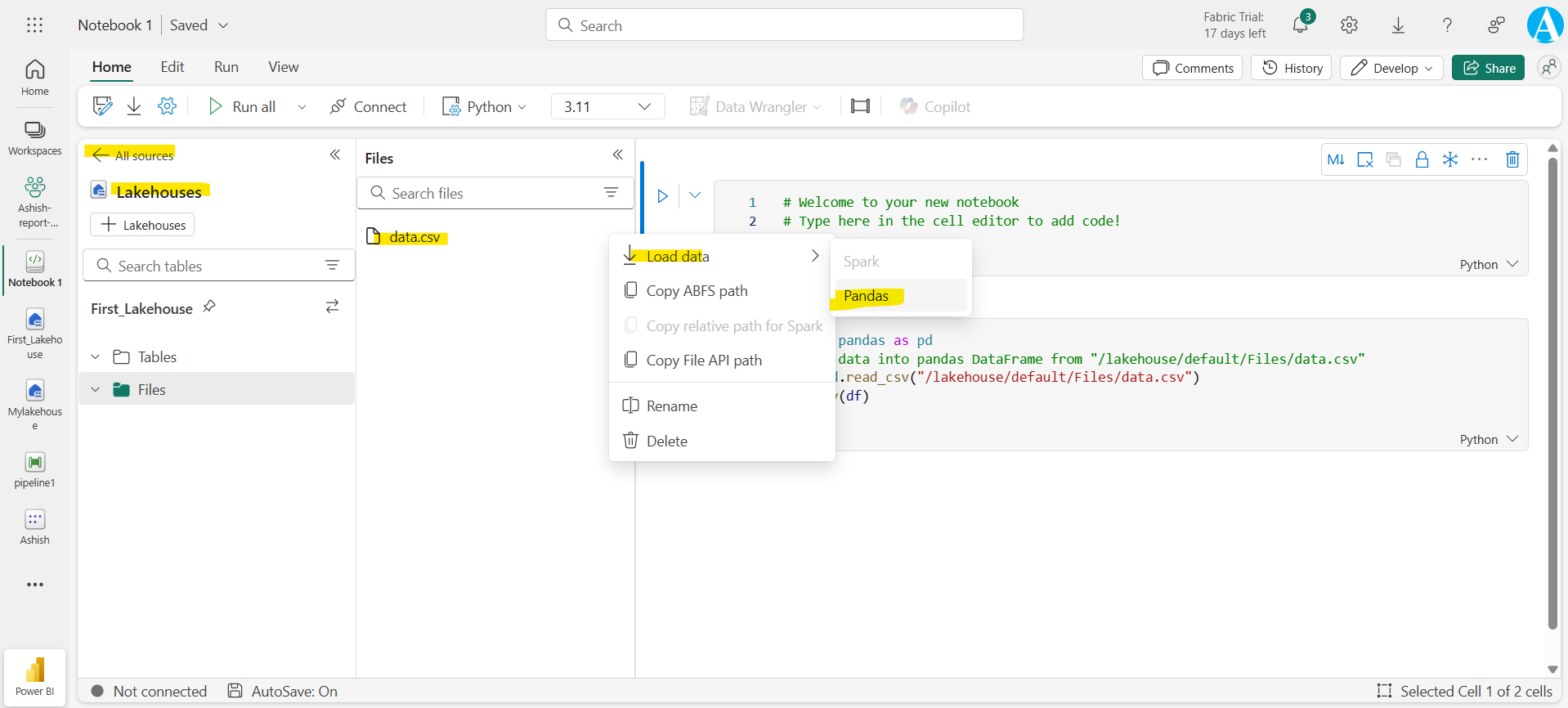The width and height of the screenshot is (1568, 708).
Task: Open the Python version 3.11 dropdown
Action: tap(607, 106)
